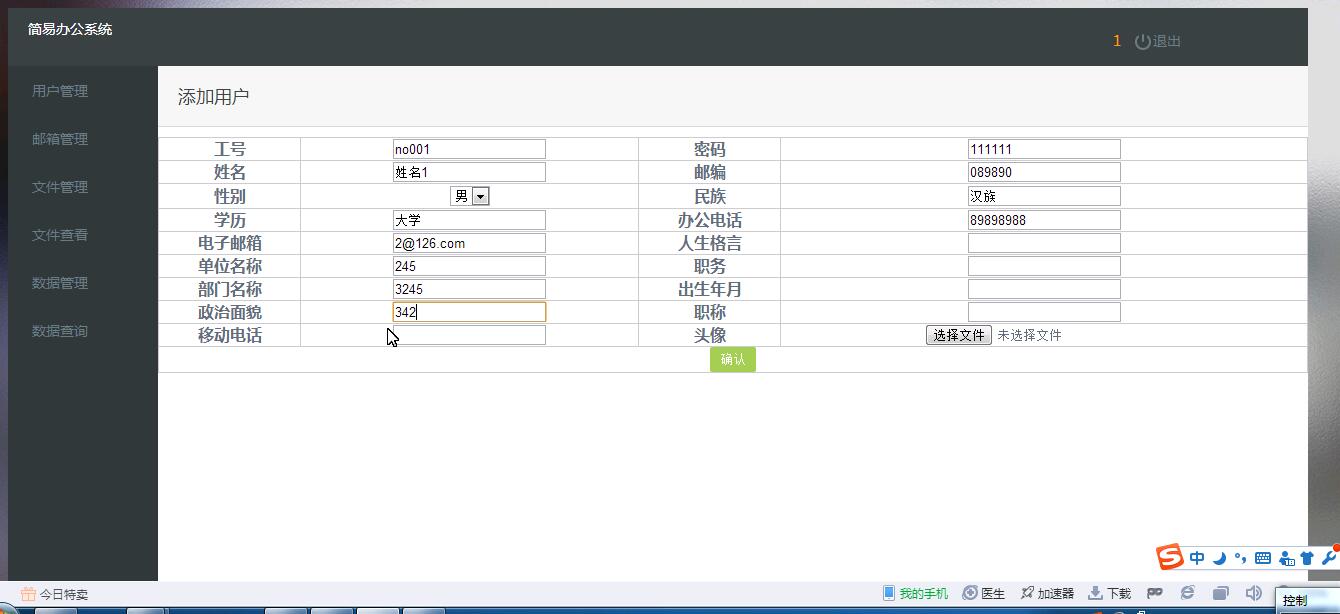1340x614 pixels.
Task: Click the 密码 field containing 111111
Action: point(1044,149)
